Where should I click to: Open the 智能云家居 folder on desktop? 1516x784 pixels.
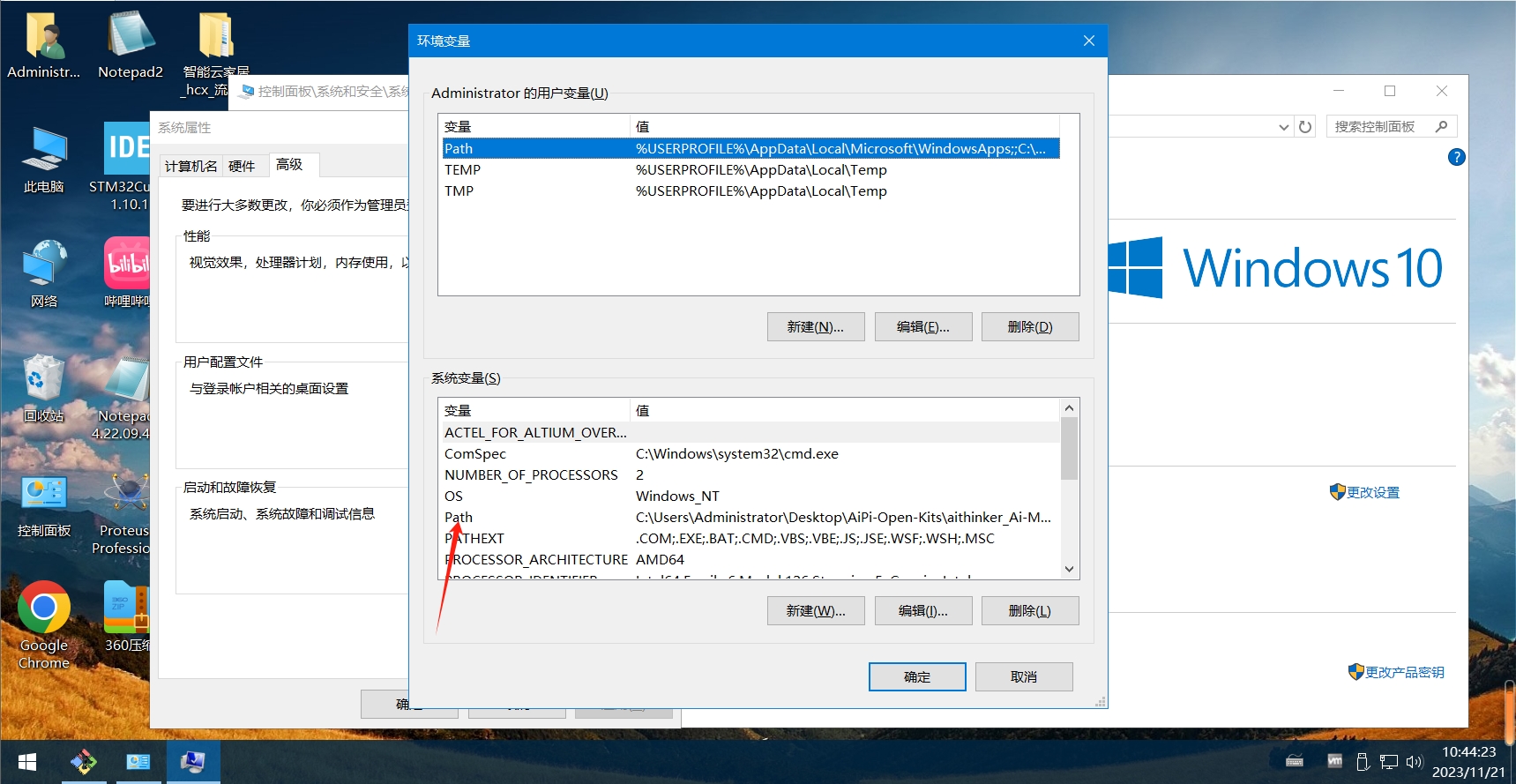215,53
